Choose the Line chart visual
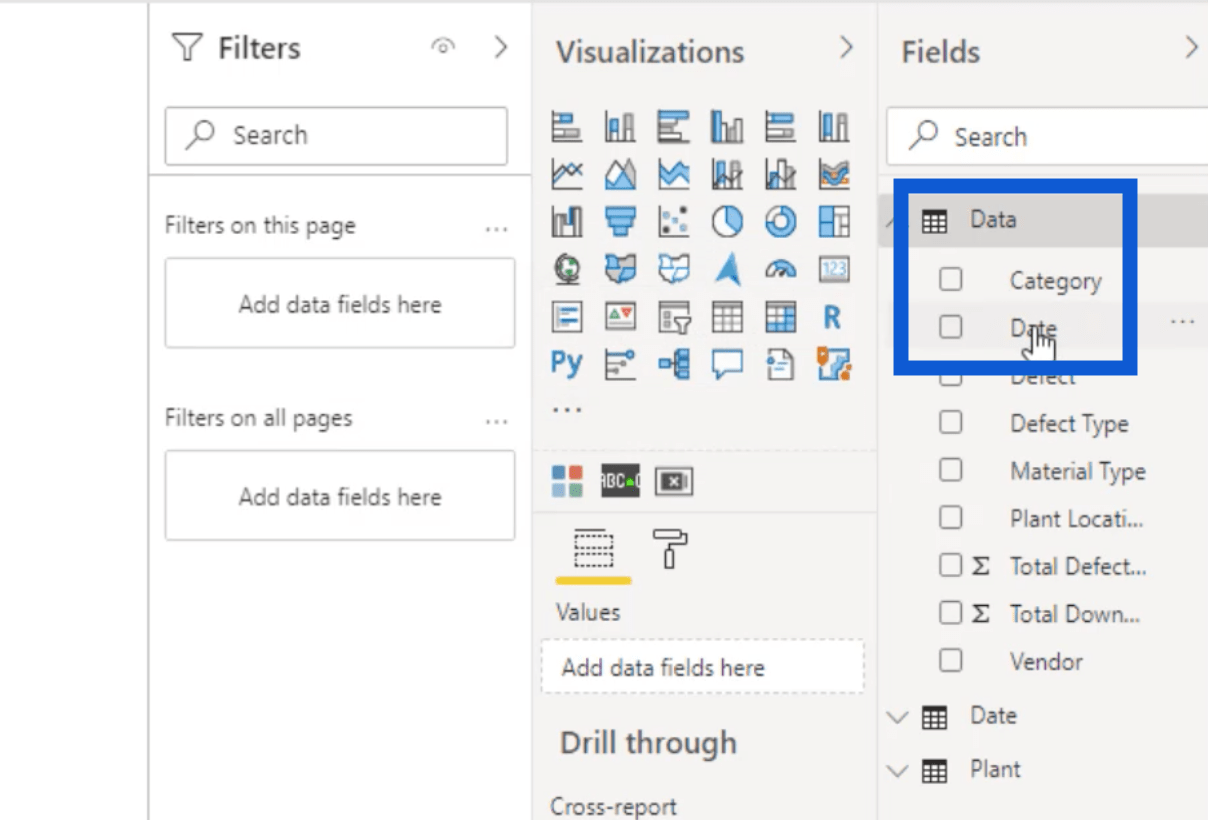The image size is (1208, 820). click(567, 174)
